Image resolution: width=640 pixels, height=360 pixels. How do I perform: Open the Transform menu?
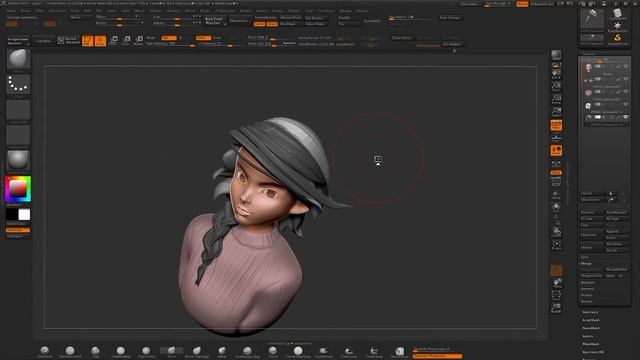pyautogui.click(x=325, y=11)
